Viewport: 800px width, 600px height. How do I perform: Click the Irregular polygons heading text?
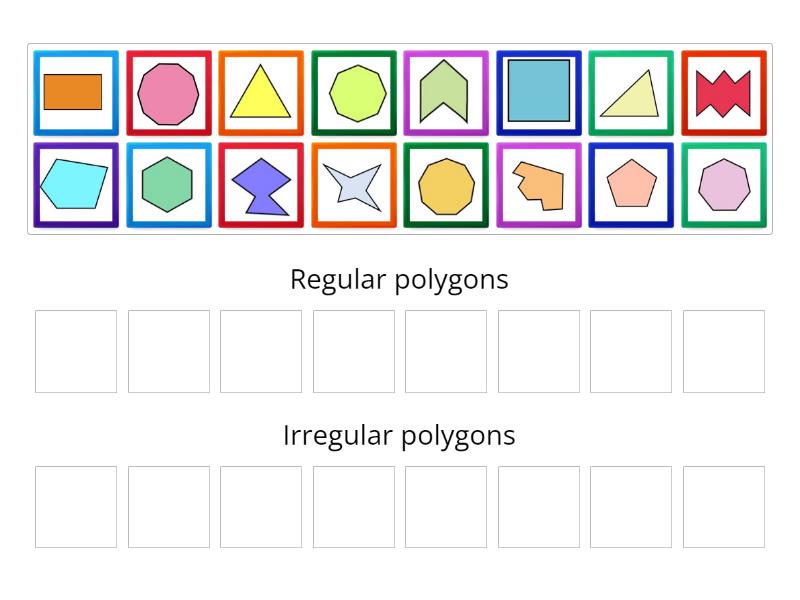tap(400, 436)
